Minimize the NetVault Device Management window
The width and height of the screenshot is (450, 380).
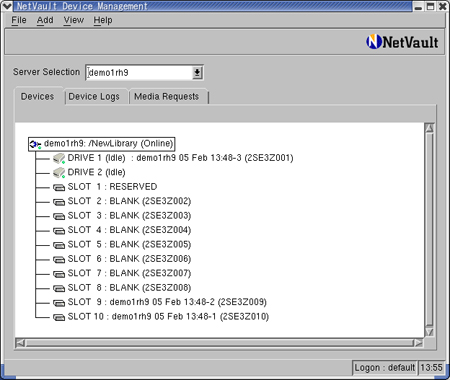point(419,6)
